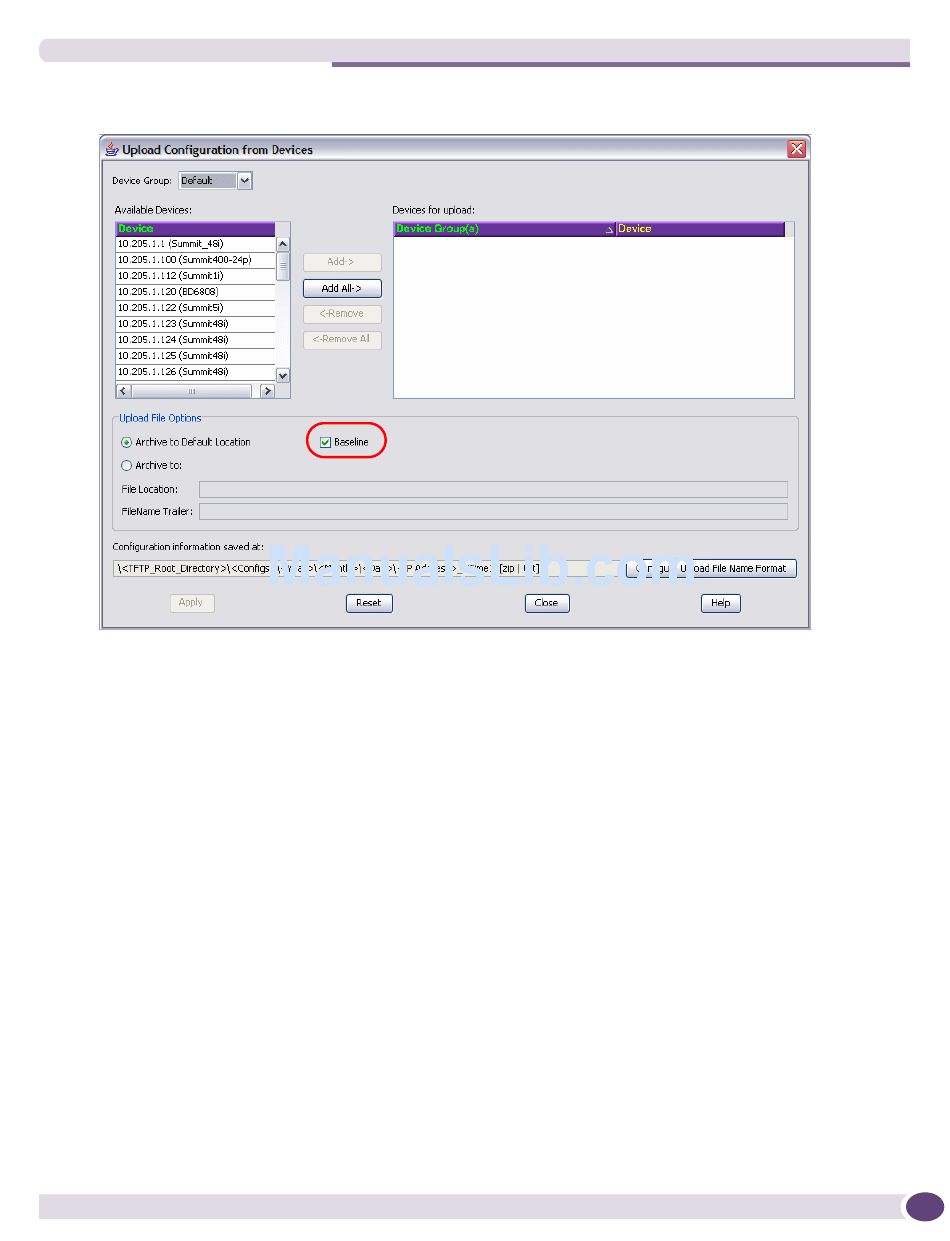Image resolution: width=950 pixels, height=1241 pixels.
Task: Select device 10.205.1.122 (Summit5i)
Action: 195,308
